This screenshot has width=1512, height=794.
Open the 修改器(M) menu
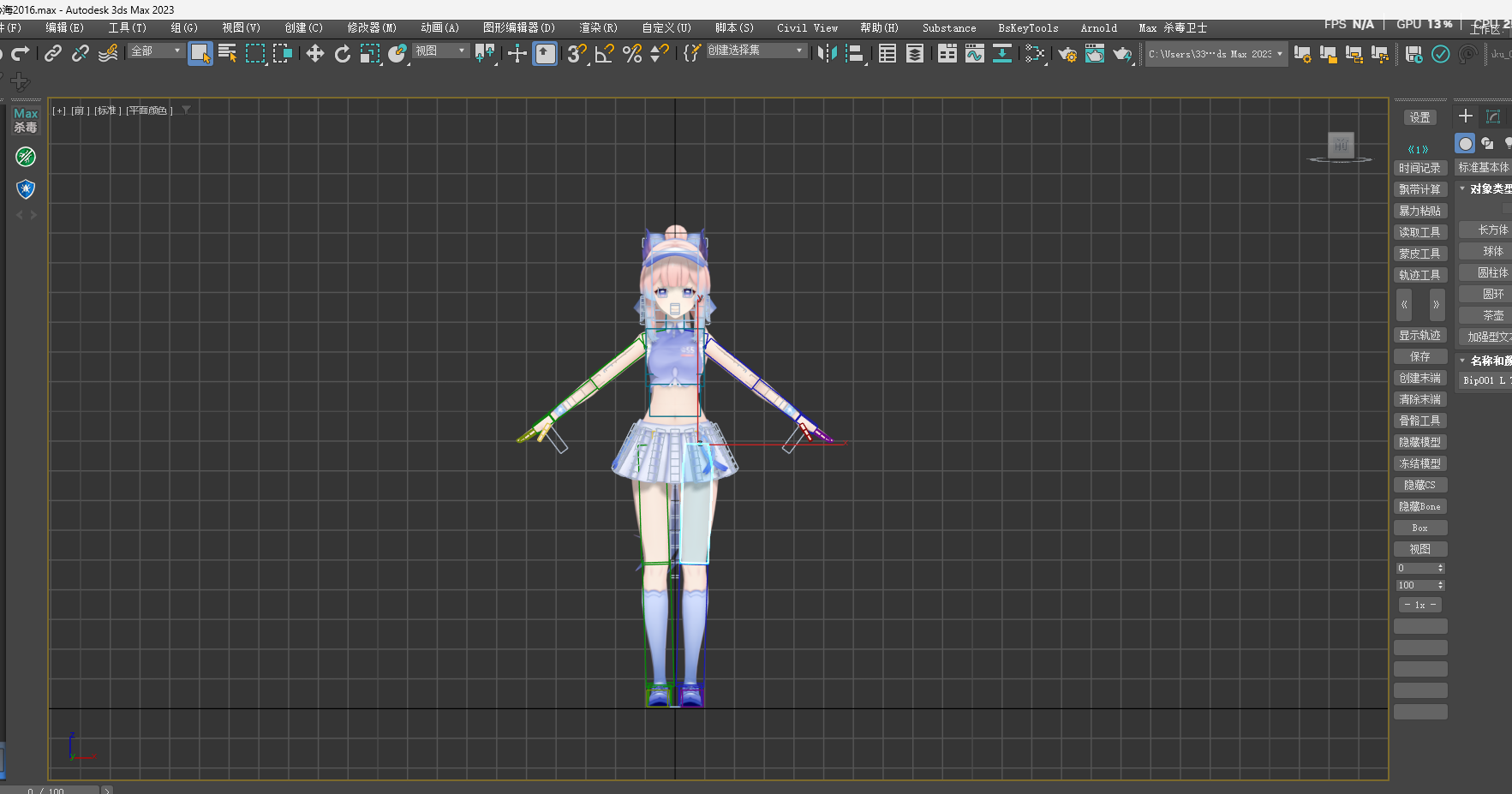372,28
